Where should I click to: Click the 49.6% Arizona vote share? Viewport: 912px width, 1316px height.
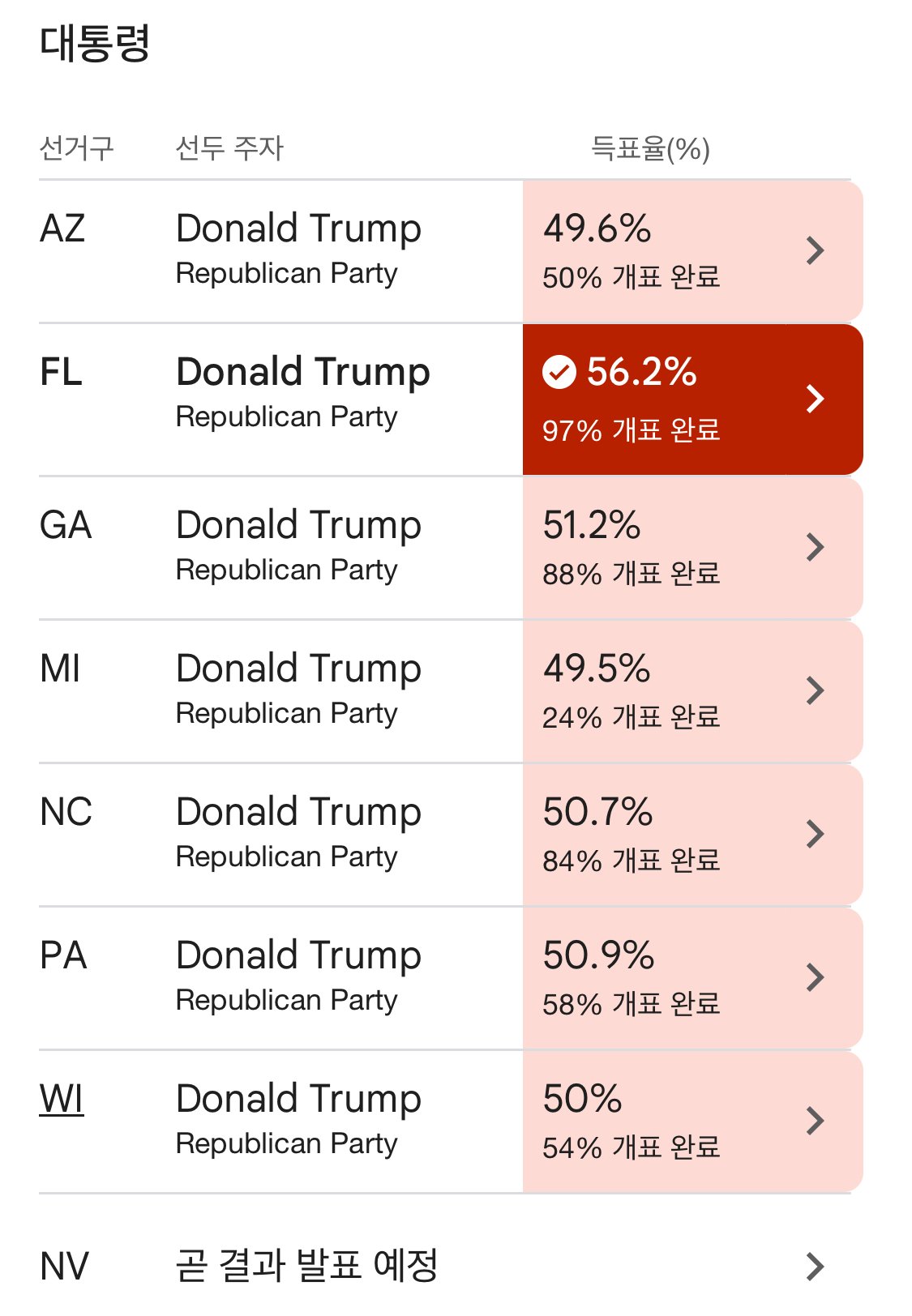tap(597, 229)
